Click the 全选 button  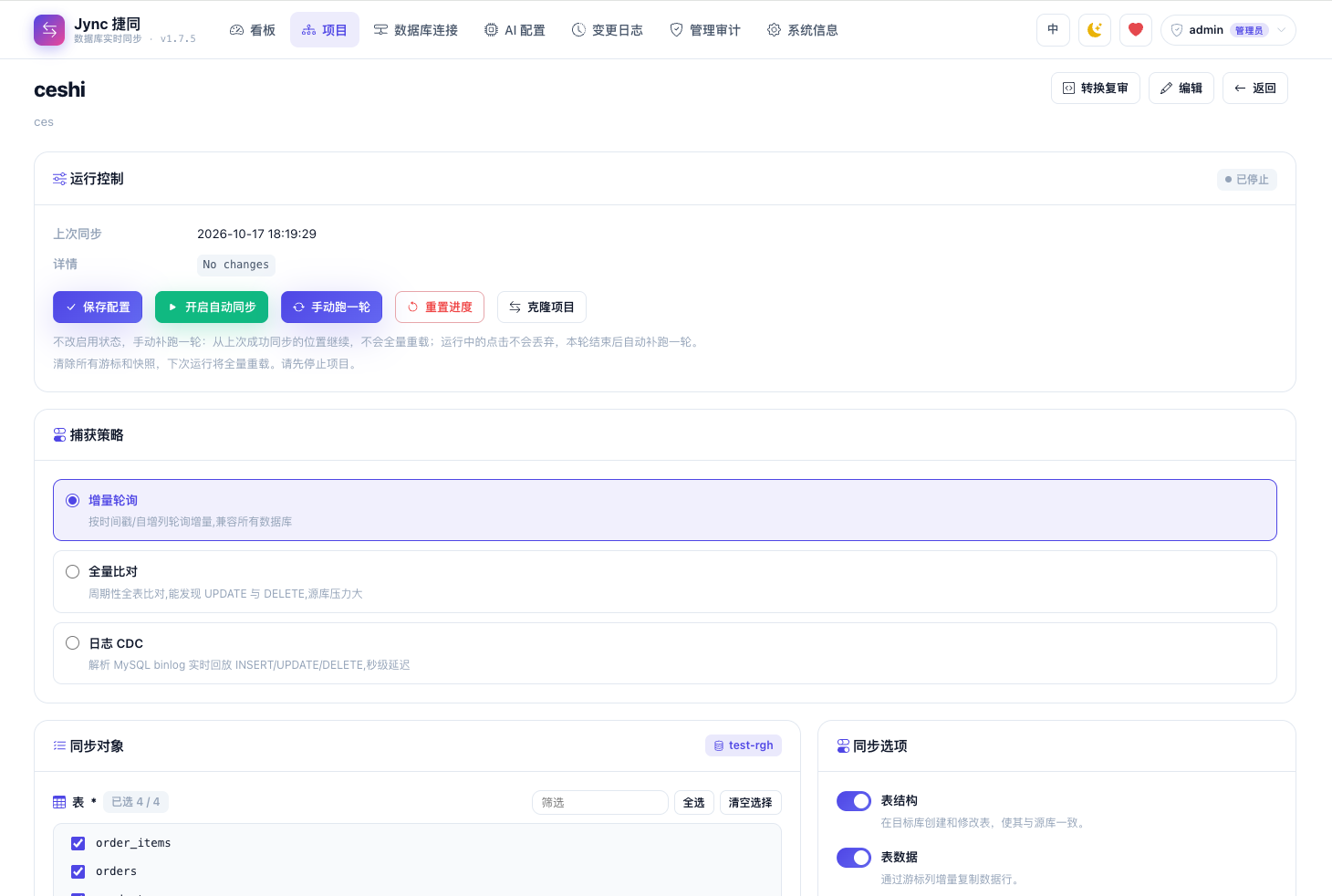click(694, 803)
